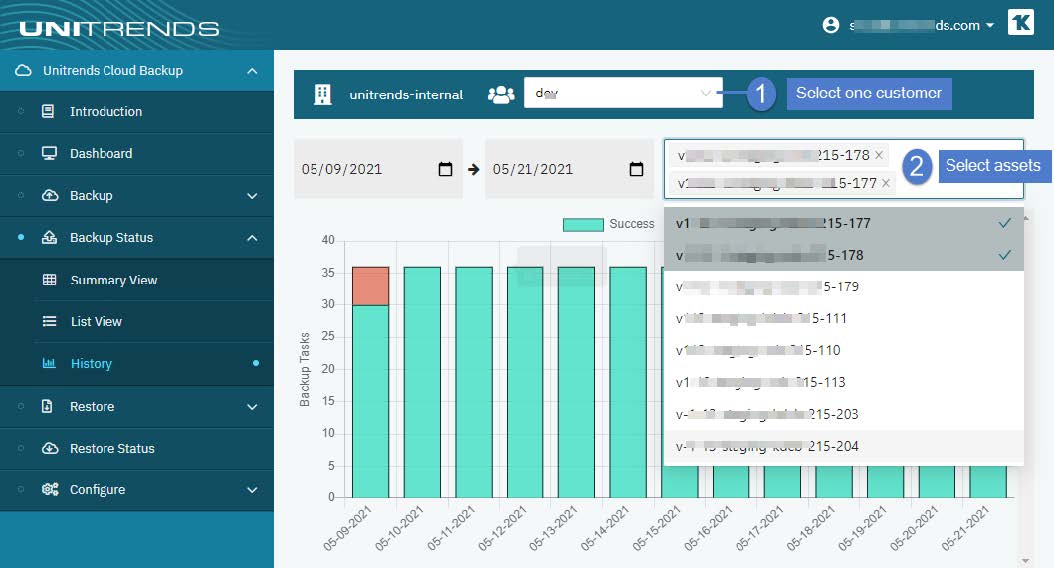The height and width of the screenshot is (568, 1054).
Task: Click the Dashboard monitor icon
Action: pyautogui.click(x=49, y=153)
